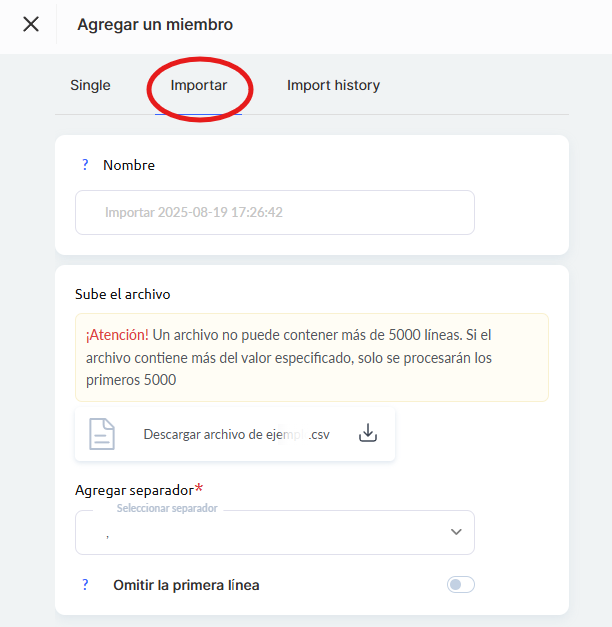
Task: Enable the Omitir la primera línea toggle
Action: click(460, 585)
